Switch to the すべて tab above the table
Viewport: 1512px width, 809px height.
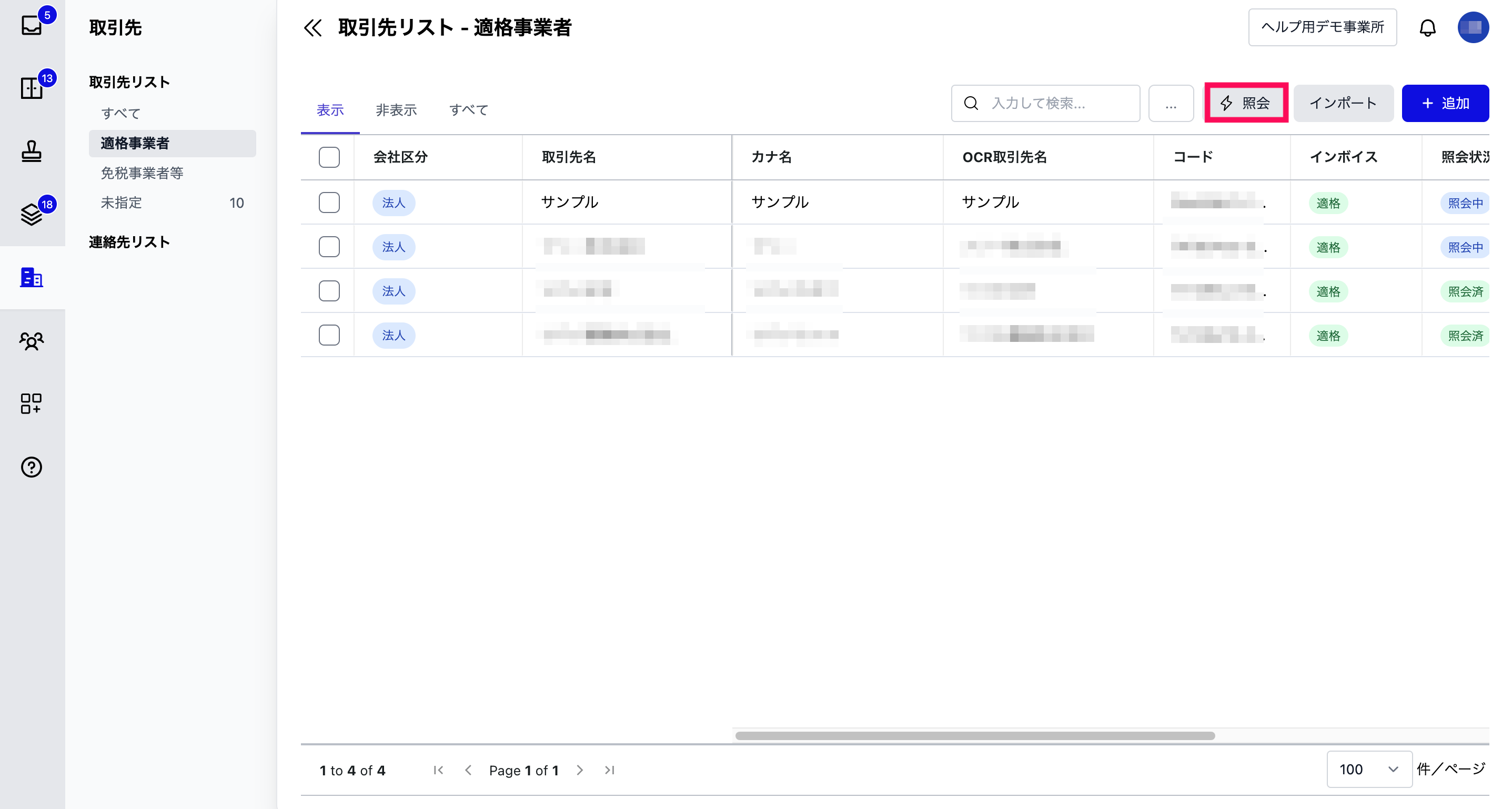(x=468, y=110)
